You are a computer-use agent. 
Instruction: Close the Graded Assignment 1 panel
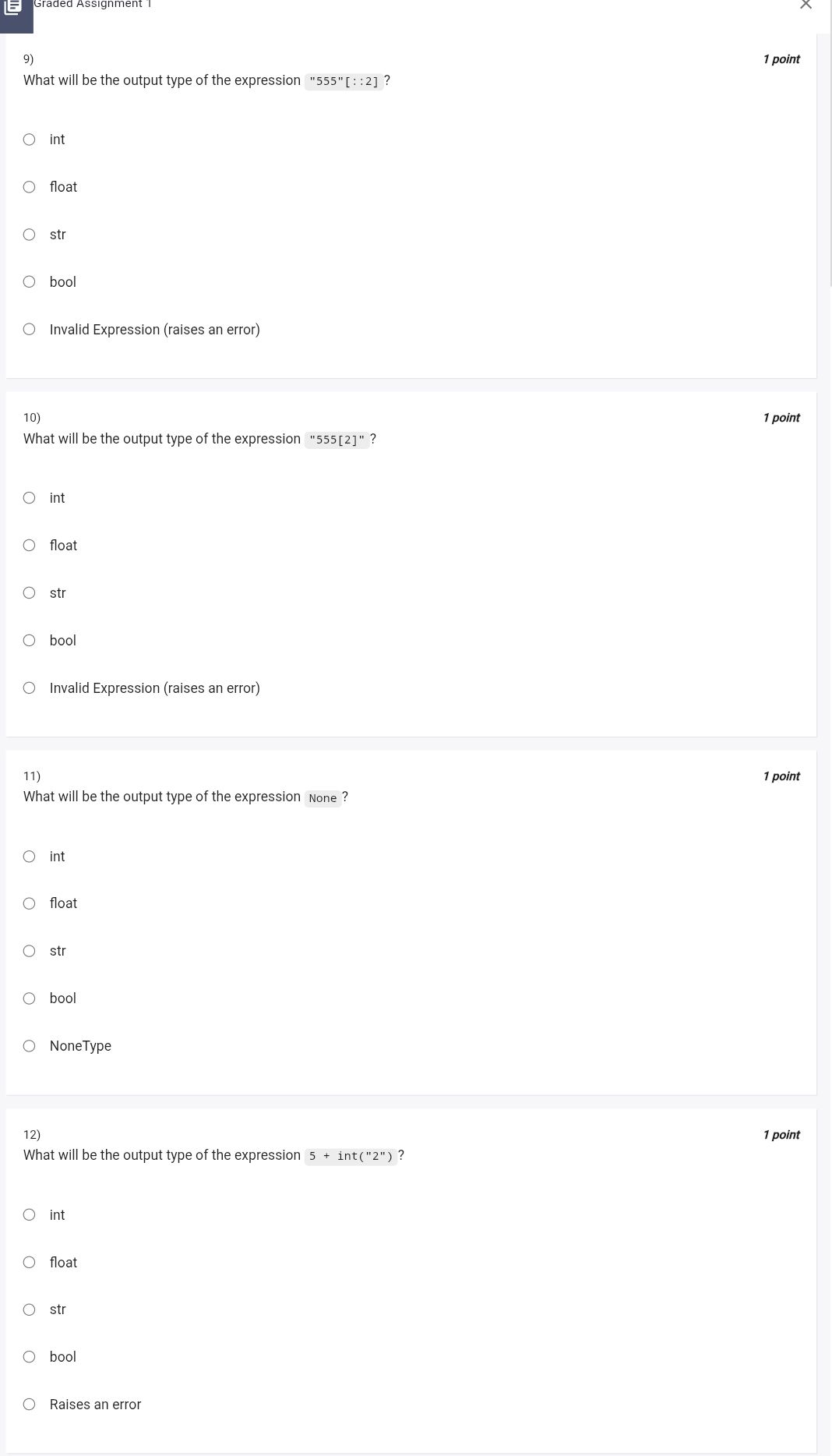pyautogui.click(x=806, y=5)
